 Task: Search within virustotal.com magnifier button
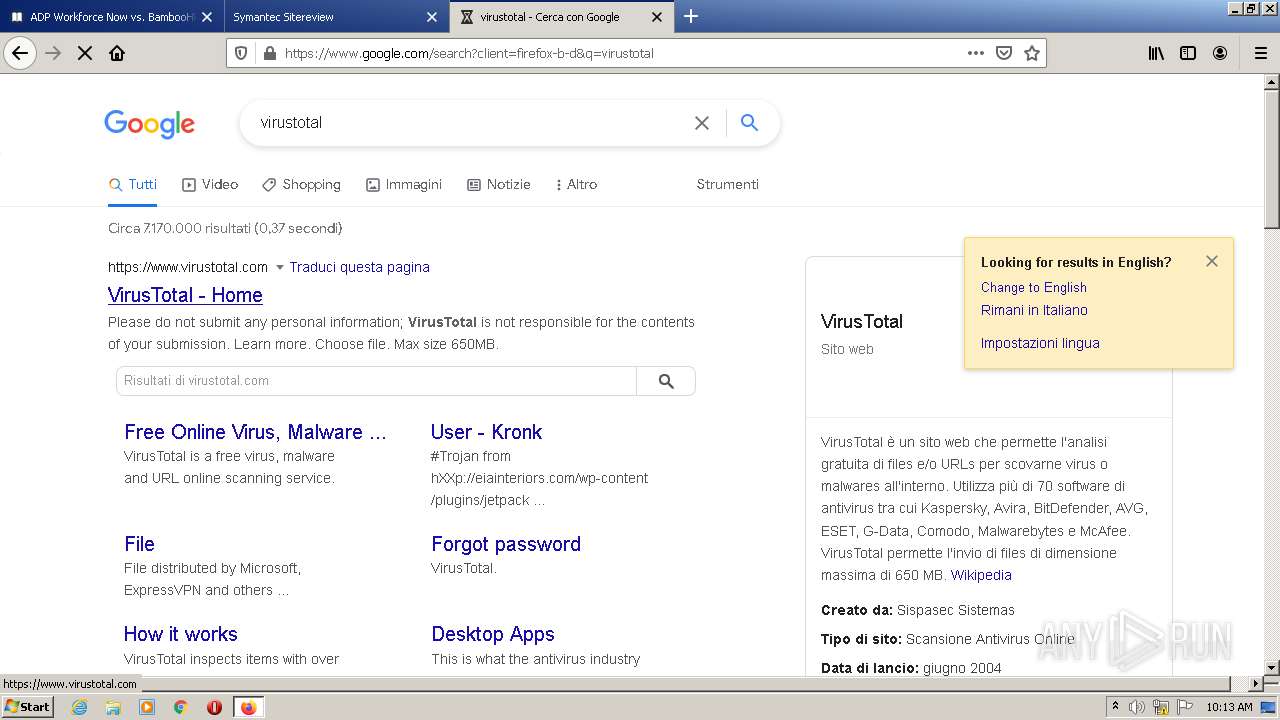point(666,381)
